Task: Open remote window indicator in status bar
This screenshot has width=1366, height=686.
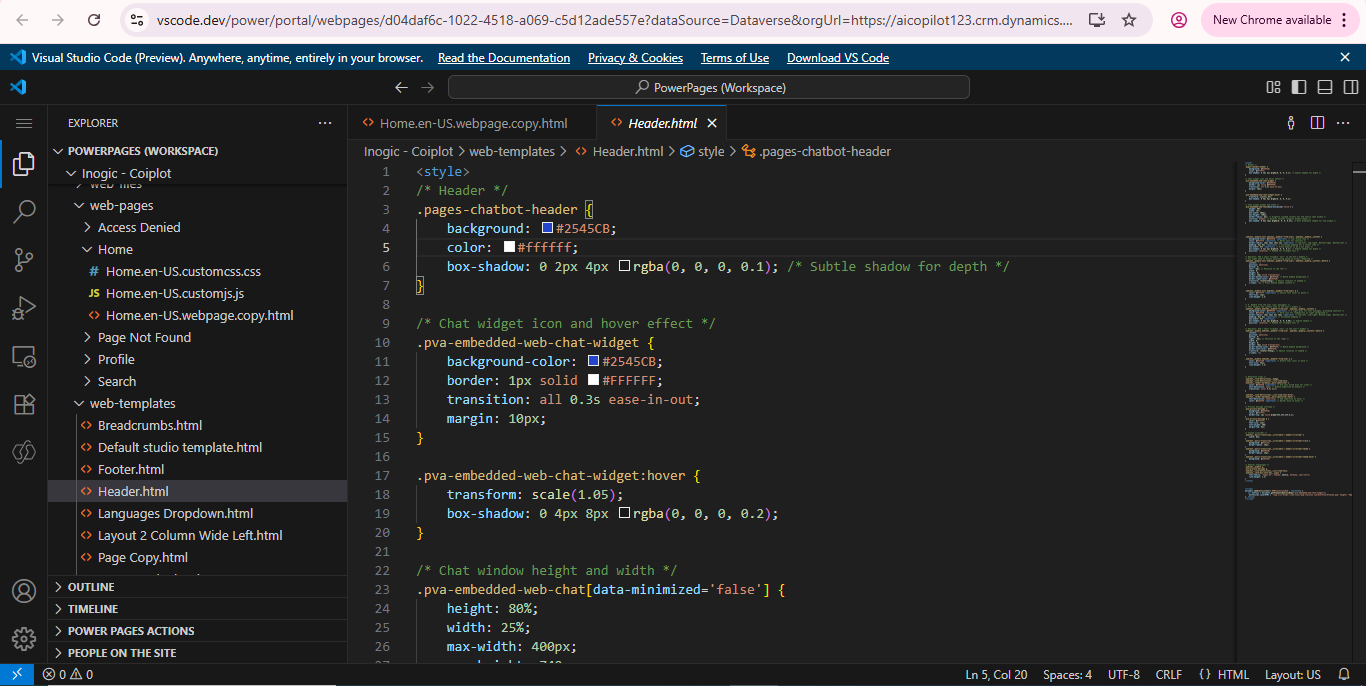Action: [17, 674]
